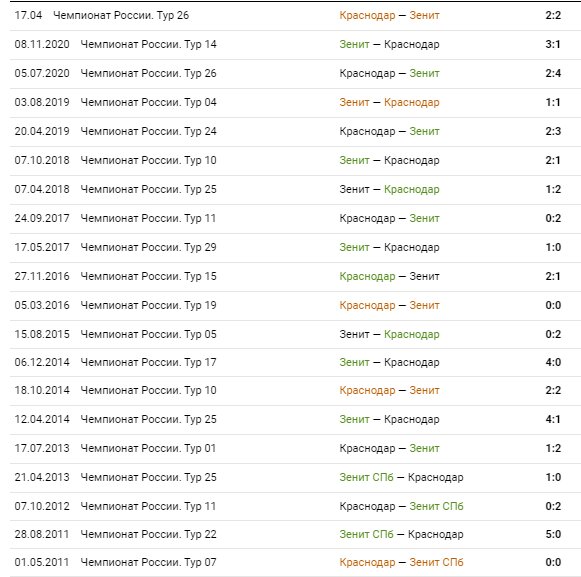The width and height of the screenshot is (581, 577).
Task: Click the 4:0 score from 06.12.2014
Action: pos(553,362)
